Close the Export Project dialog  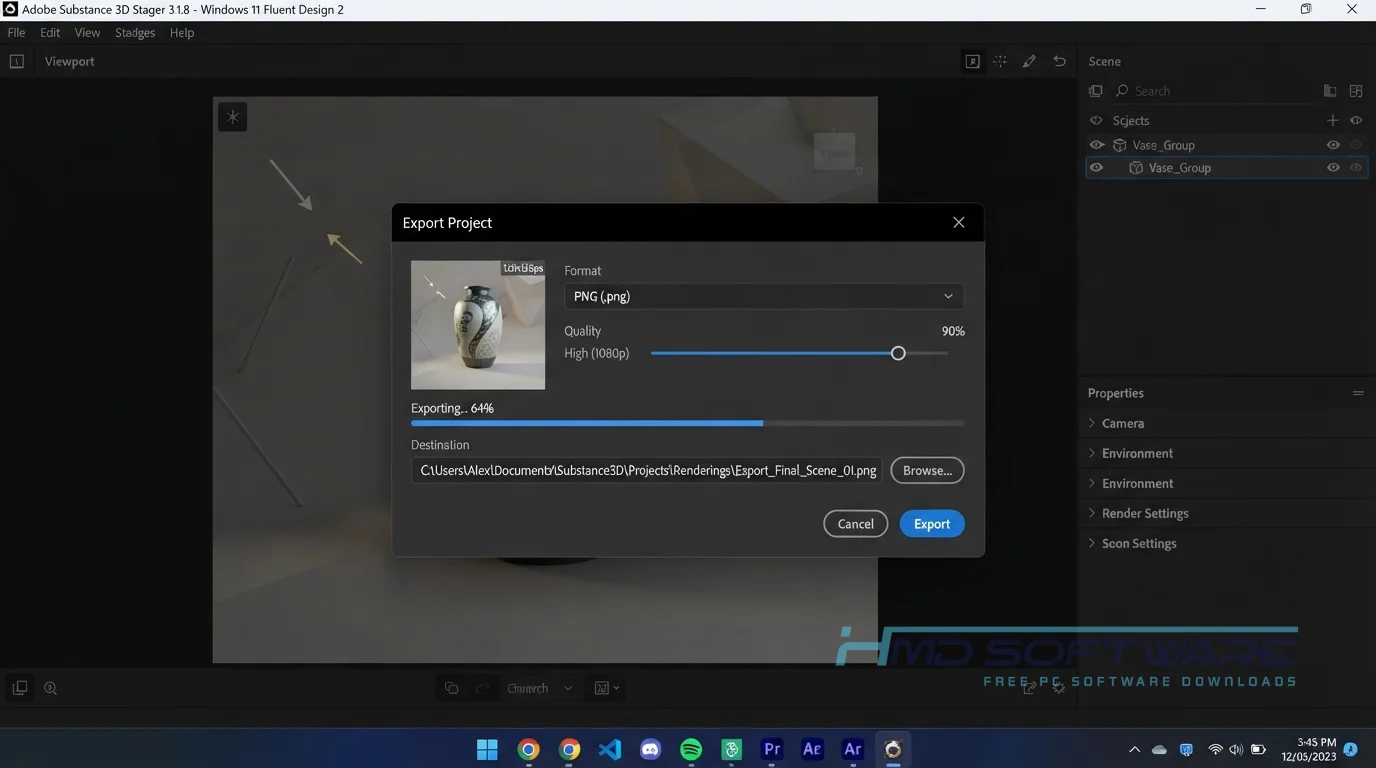pyautogui.click(x=959, y=222)
